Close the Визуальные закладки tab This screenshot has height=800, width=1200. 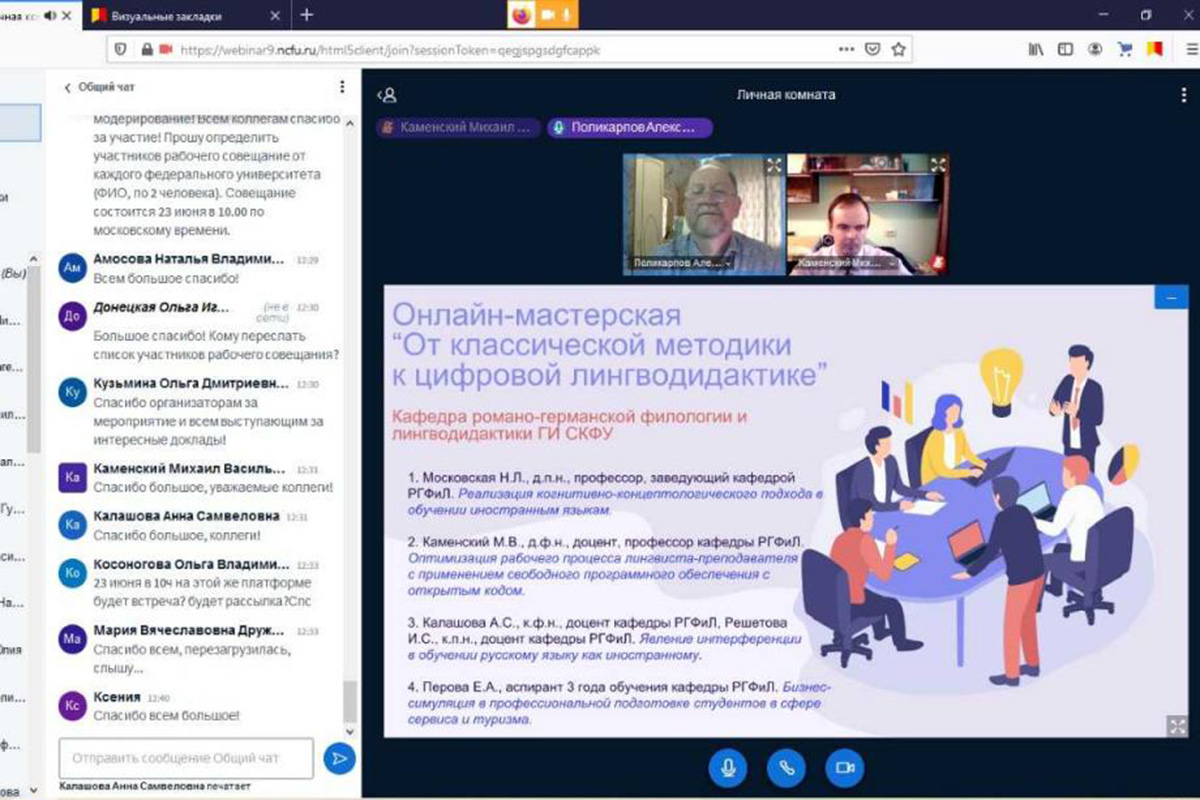point(277,15)
